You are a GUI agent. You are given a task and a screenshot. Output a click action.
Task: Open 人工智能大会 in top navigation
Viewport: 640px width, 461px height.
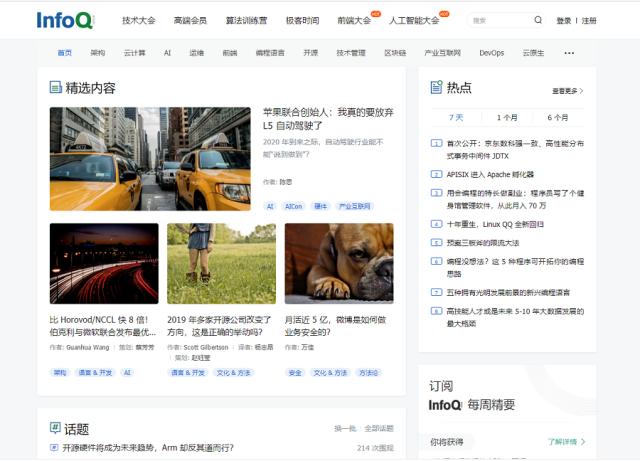(x=414, y=20)
